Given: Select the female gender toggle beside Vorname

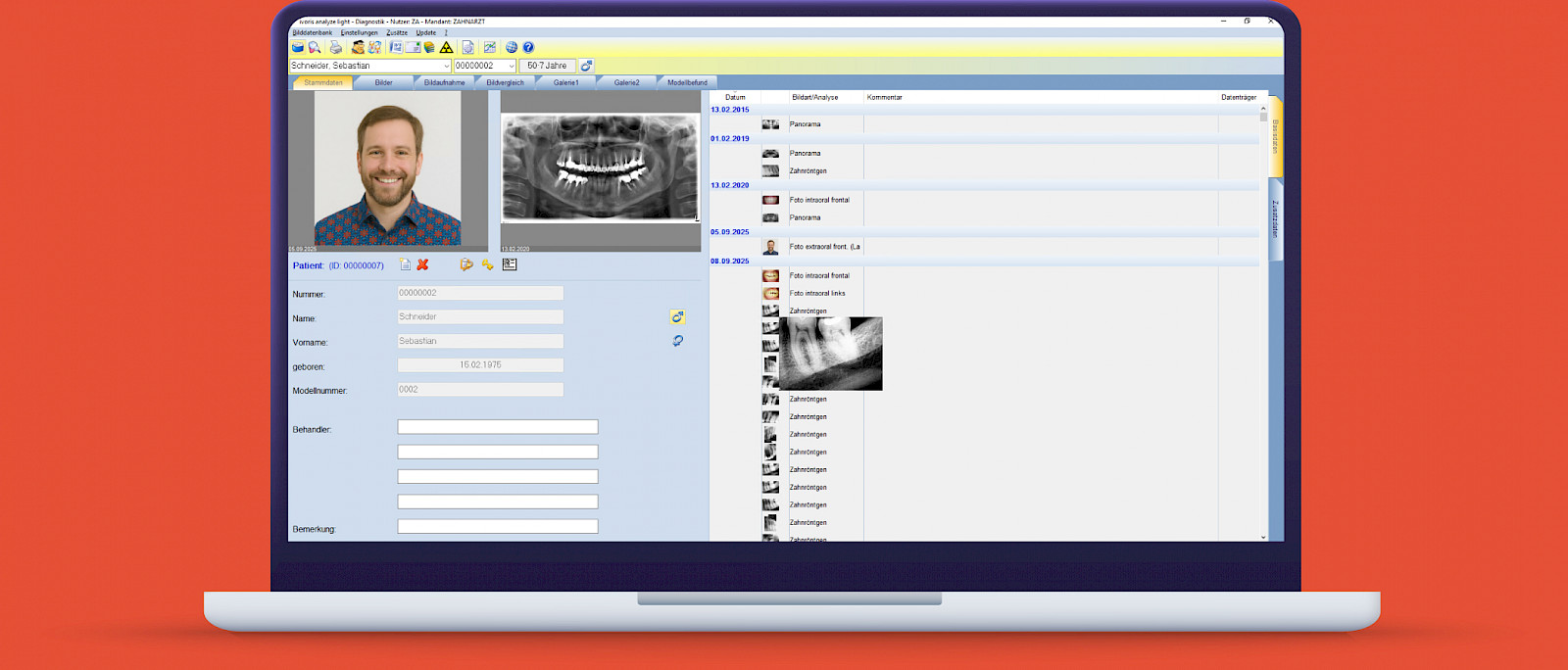Looking at the screenshot, I should pos(677,341).
